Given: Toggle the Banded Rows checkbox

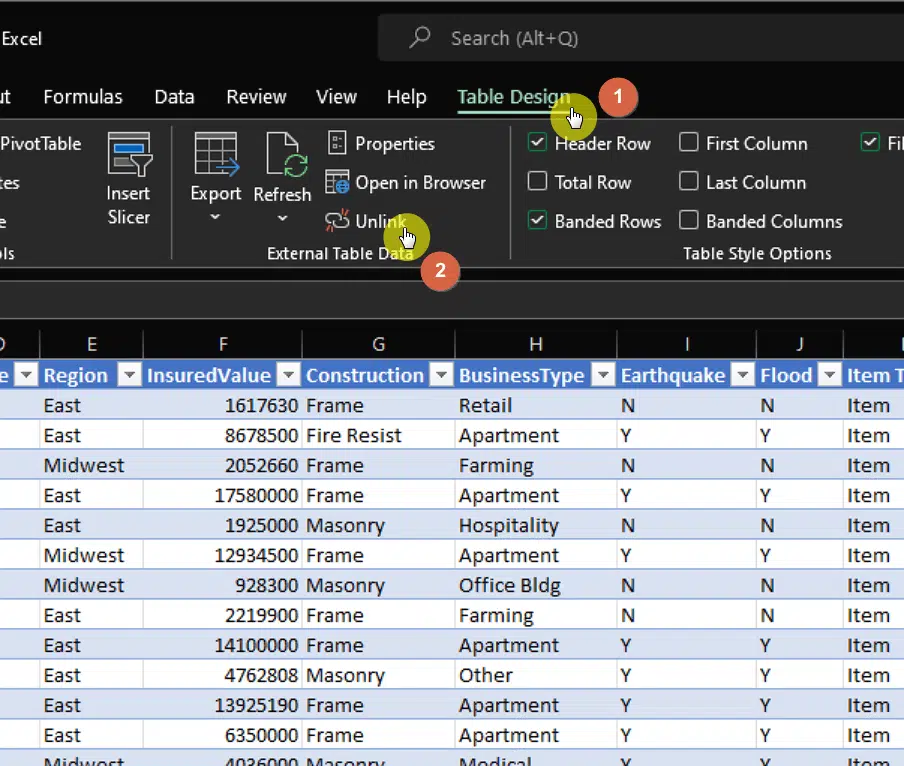Looking at the screenshot, I should coord(537,220).
